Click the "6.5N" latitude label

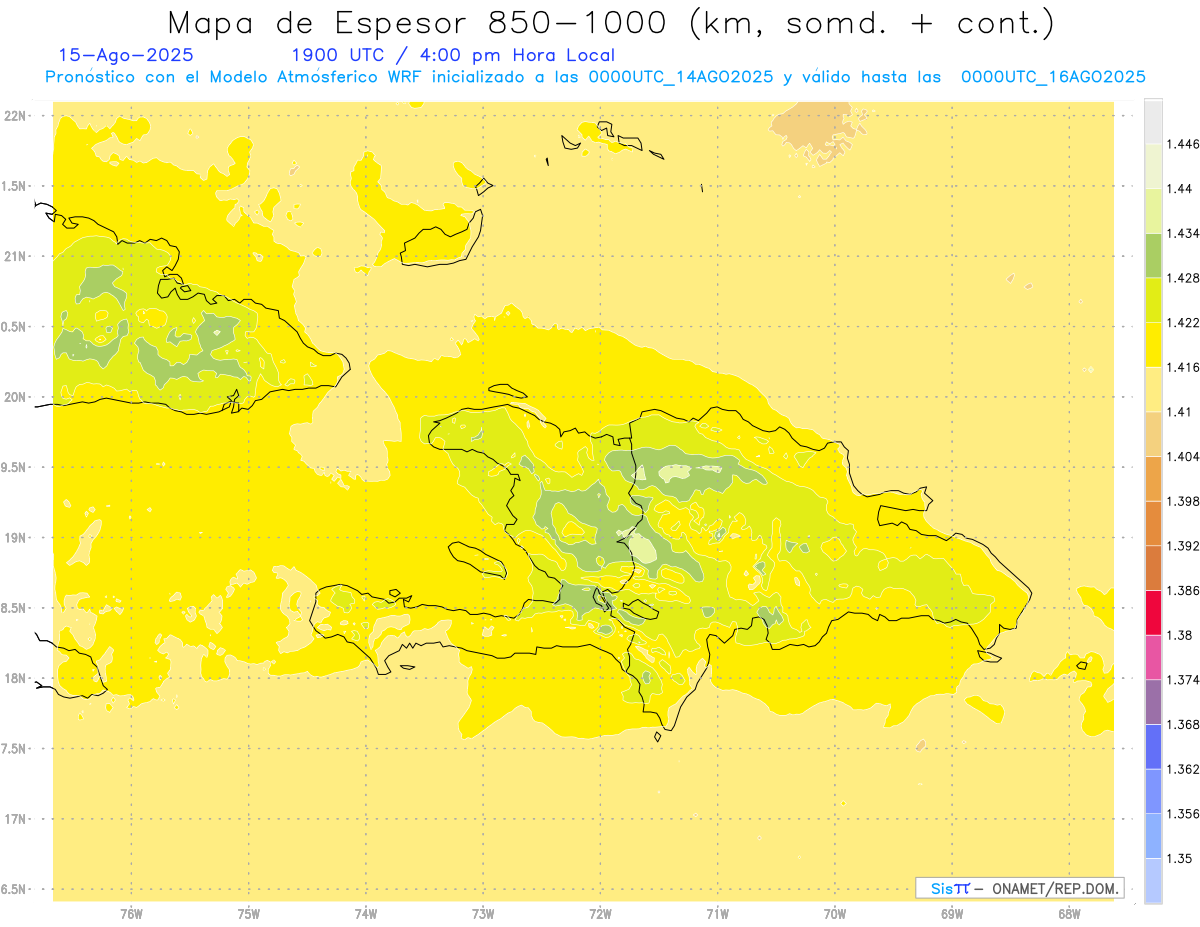point(14,889)
